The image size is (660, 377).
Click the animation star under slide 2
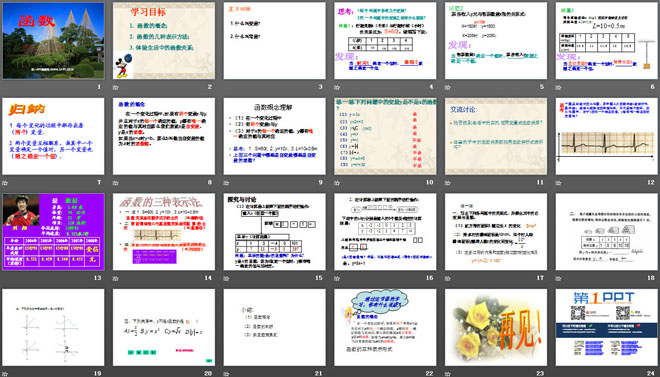[x=115, y=87]
